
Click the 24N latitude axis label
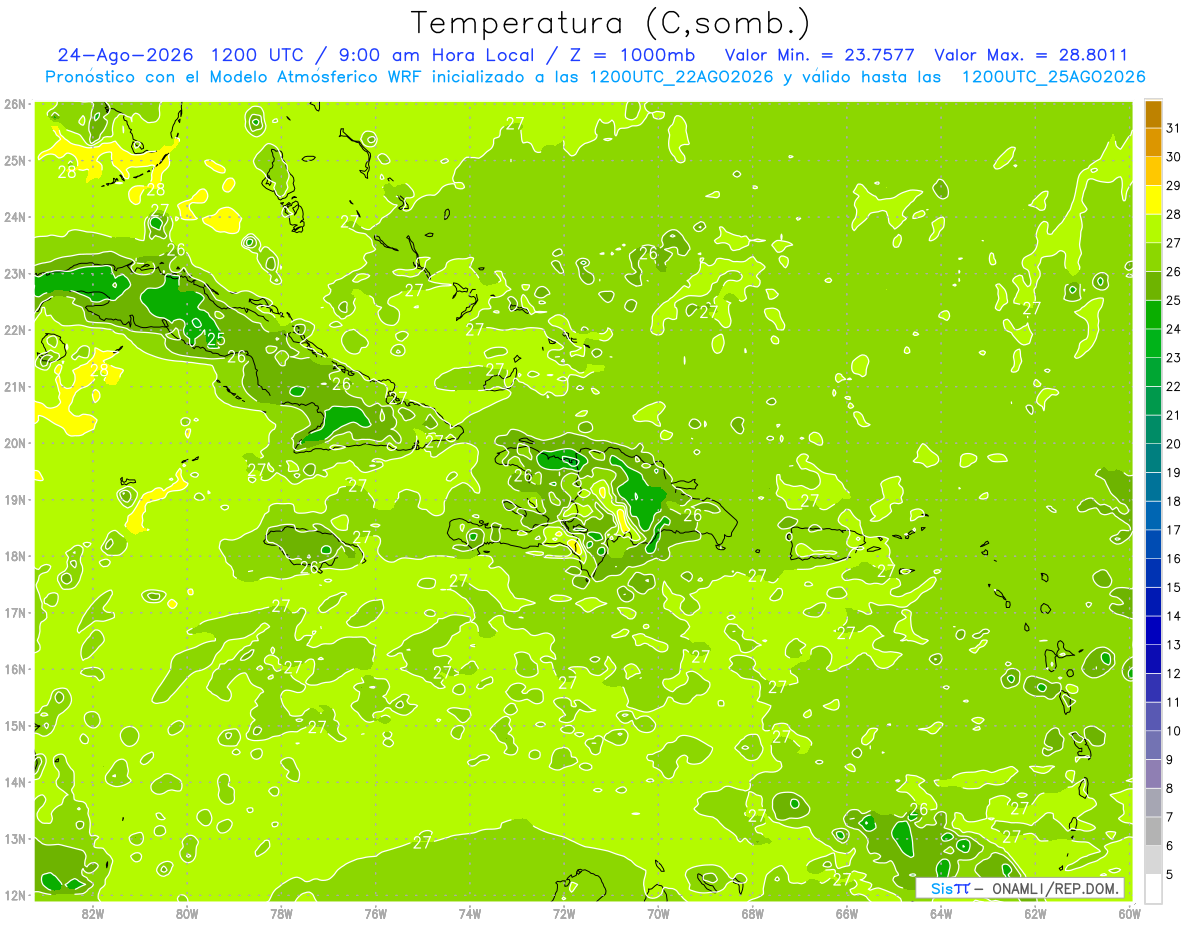pos(15,216)
